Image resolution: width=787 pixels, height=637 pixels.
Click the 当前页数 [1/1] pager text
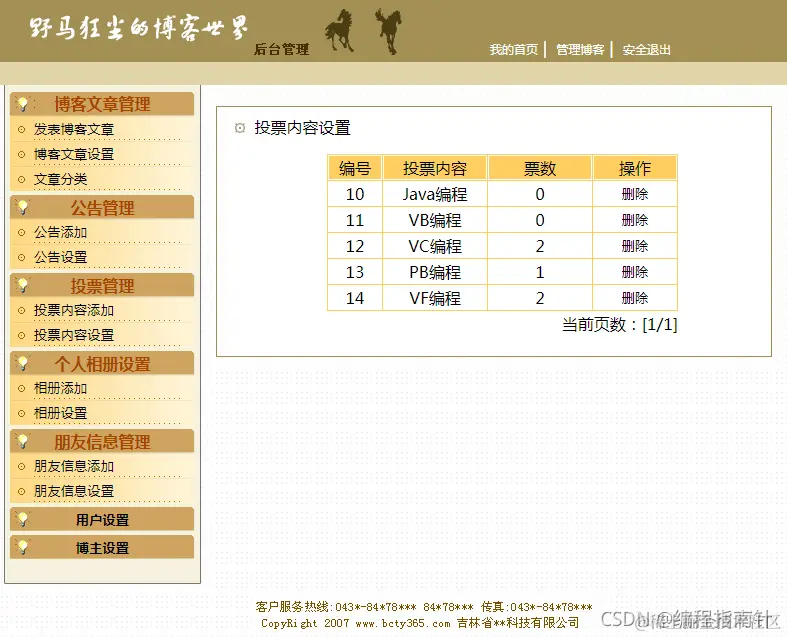(619, 325)
